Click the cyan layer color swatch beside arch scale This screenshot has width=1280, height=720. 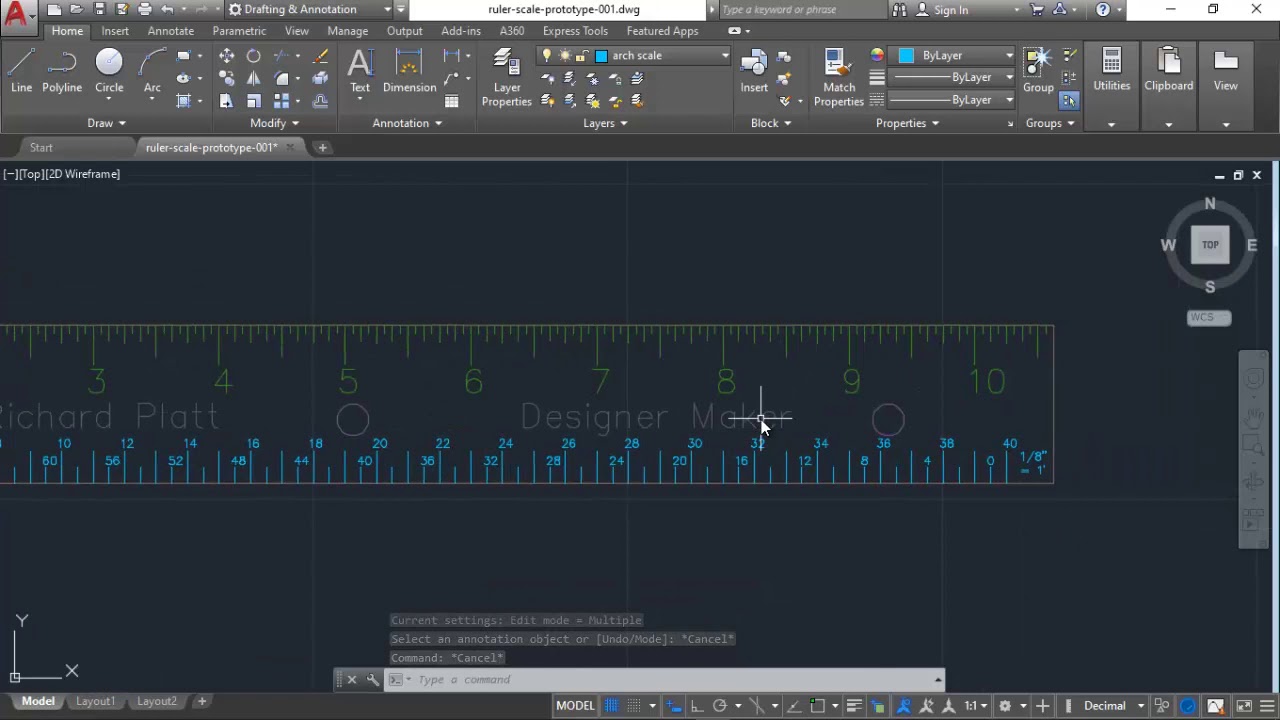tap(601, 56)
